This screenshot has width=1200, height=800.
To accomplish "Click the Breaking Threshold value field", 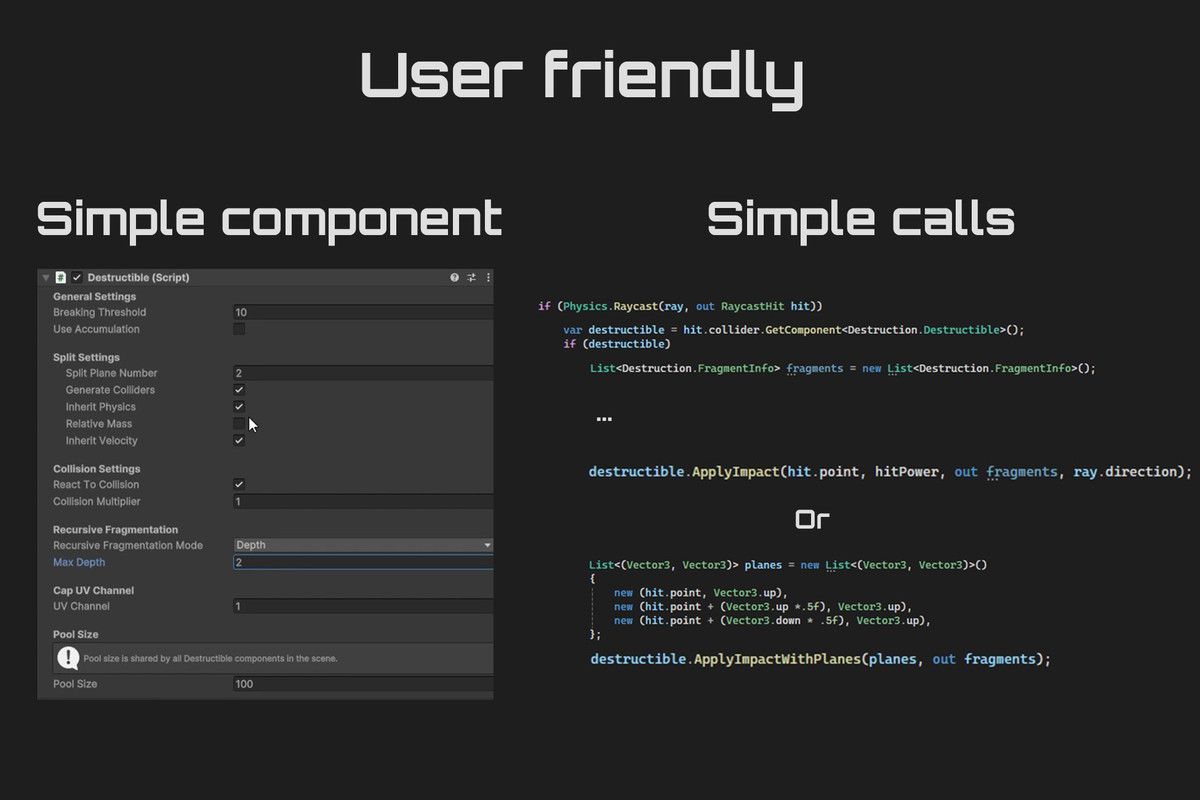I will (363, 312).
